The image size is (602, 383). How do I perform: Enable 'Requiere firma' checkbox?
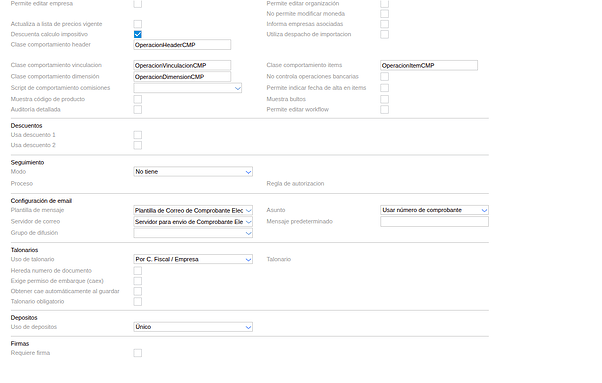(137, 353)
